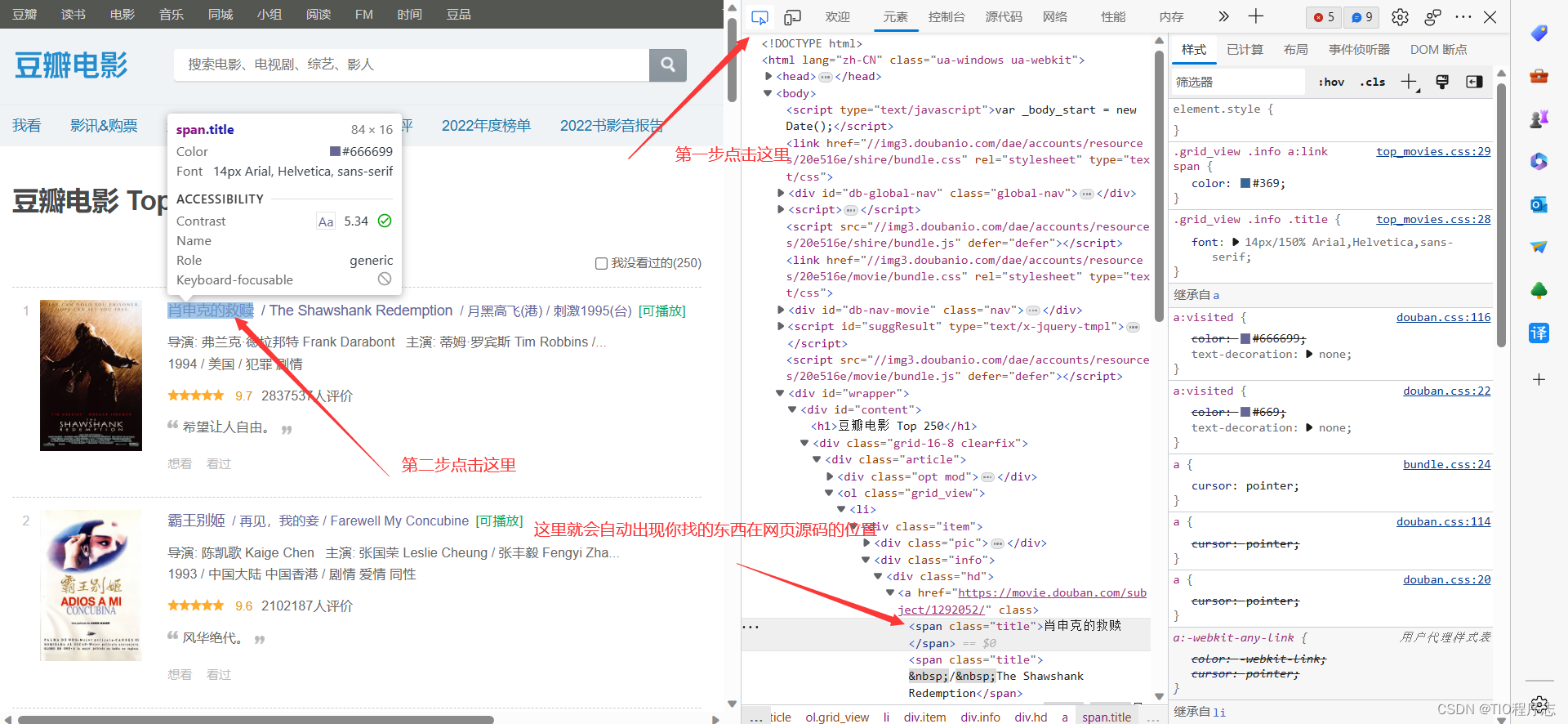Open the 性能 tab
Screen dimensions: 1568x724
pyautogui.click(x=1113, y=16)
